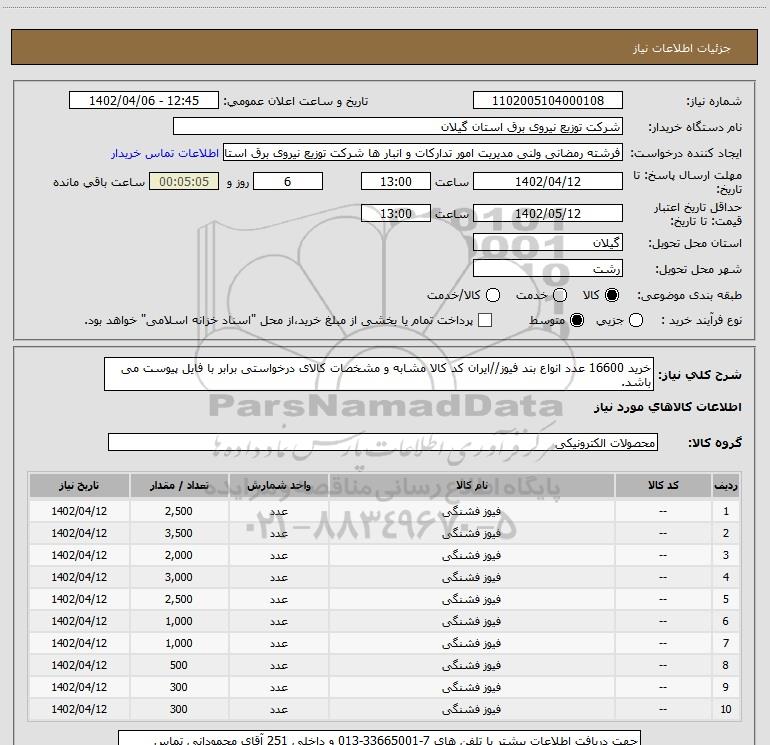Click فیوز فشنگی in row 6
This screenshot has height=745, width=770.
(x=471, y=621)
